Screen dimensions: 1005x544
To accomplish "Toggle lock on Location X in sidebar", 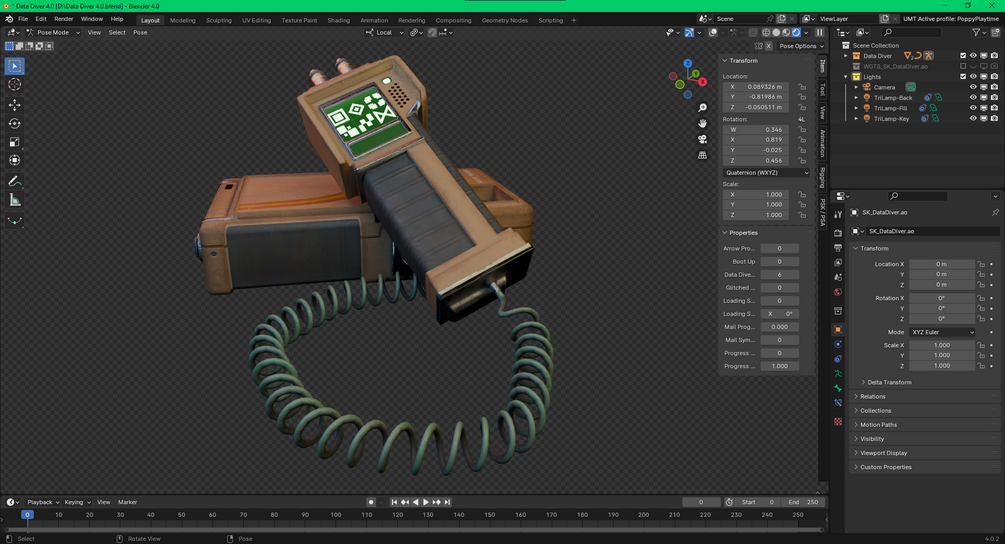I will pos(802,87).
